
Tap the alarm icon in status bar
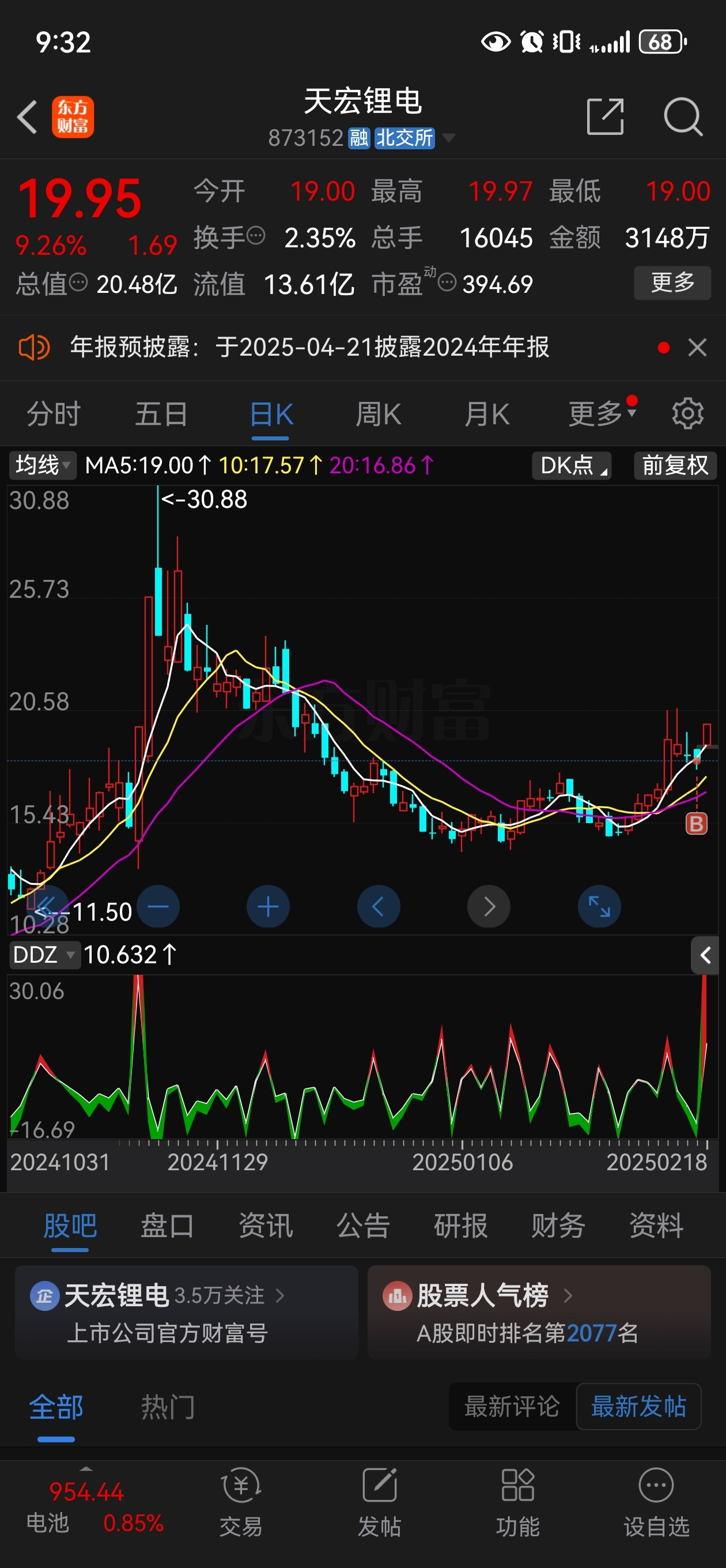532,42
